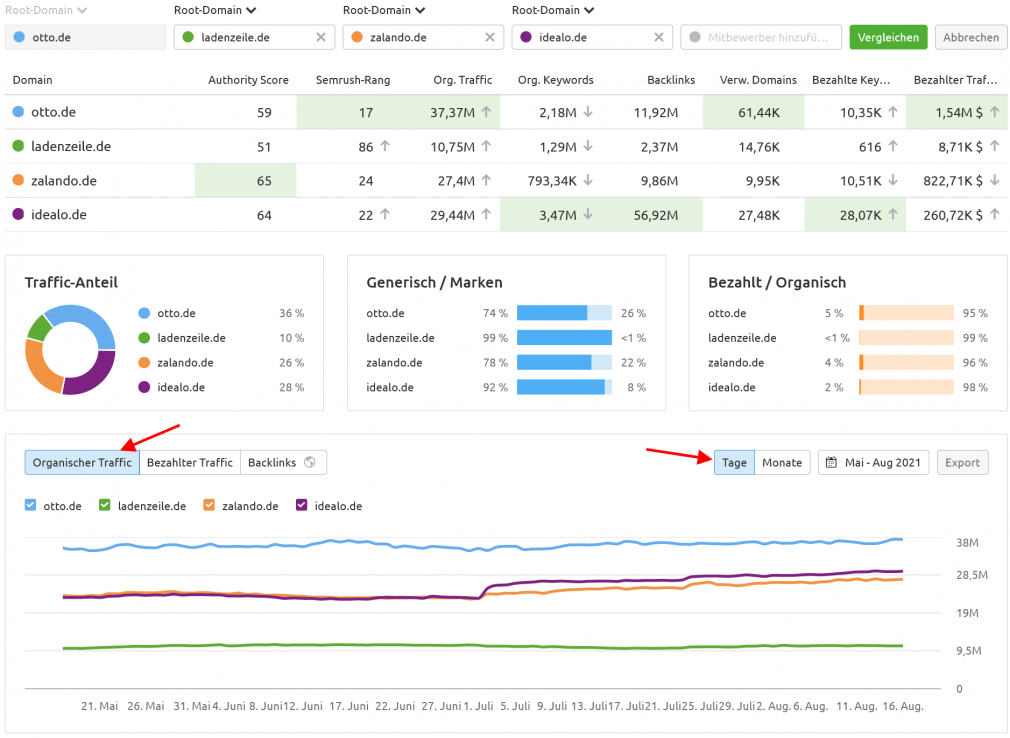
Task: Remove idealo.de competitor with its X icon
Action: coord(658,37)
